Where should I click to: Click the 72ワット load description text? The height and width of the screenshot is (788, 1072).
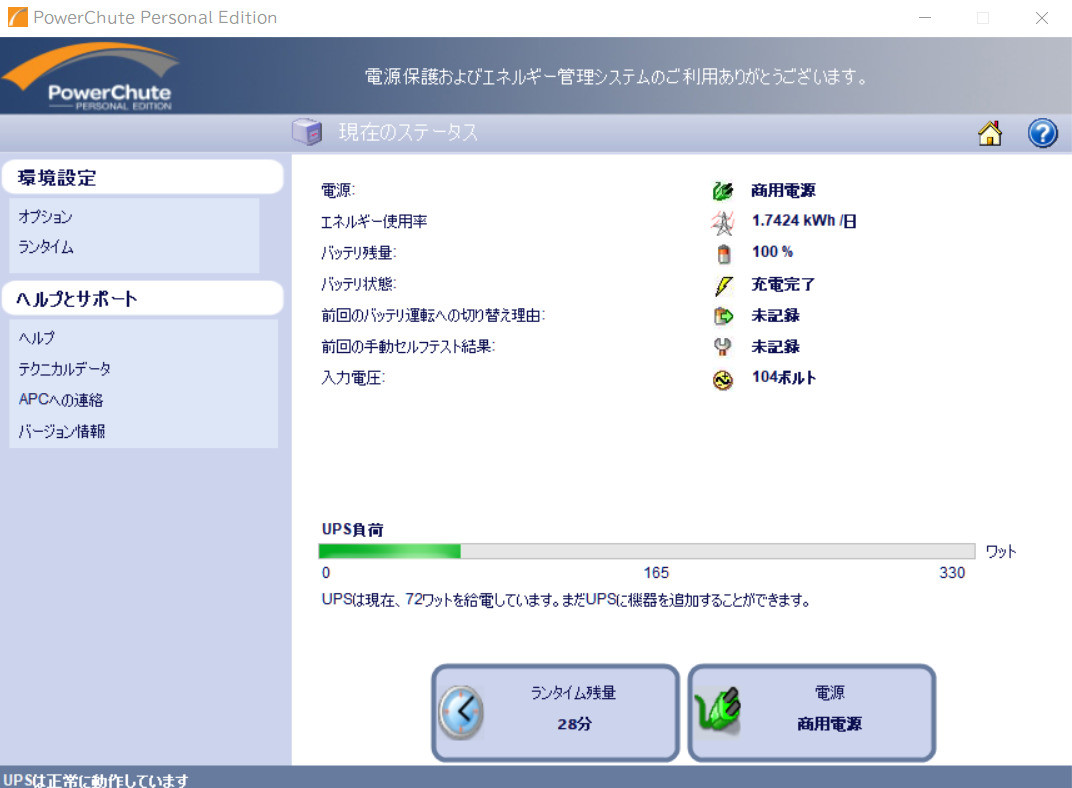(x=566, y=600)
